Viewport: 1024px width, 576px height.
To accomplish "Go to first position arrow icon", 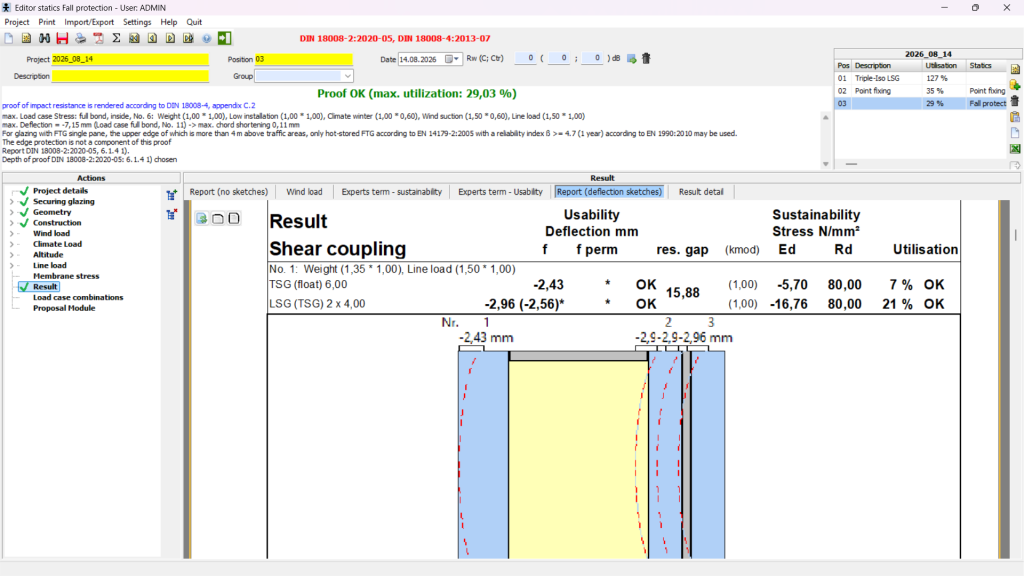I will [134, 39].
